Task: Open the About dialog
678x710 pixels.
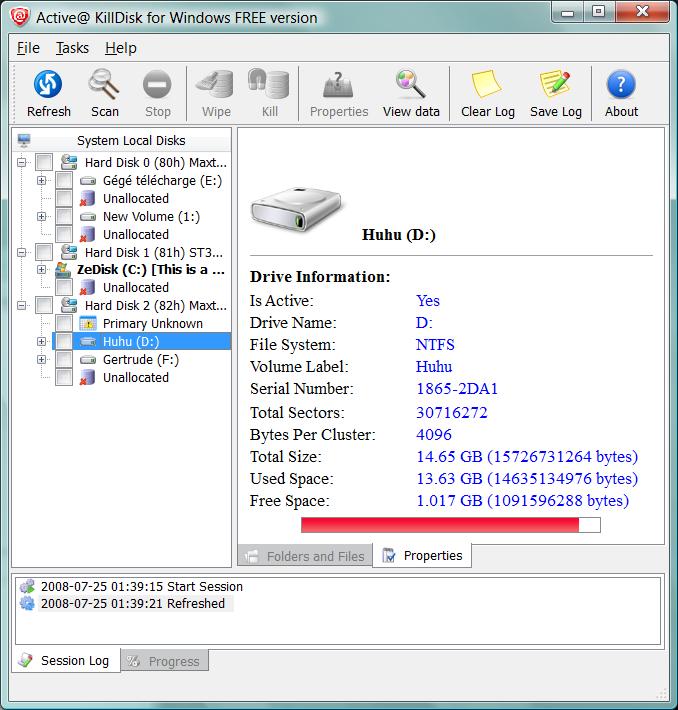Action: (621, 84)
